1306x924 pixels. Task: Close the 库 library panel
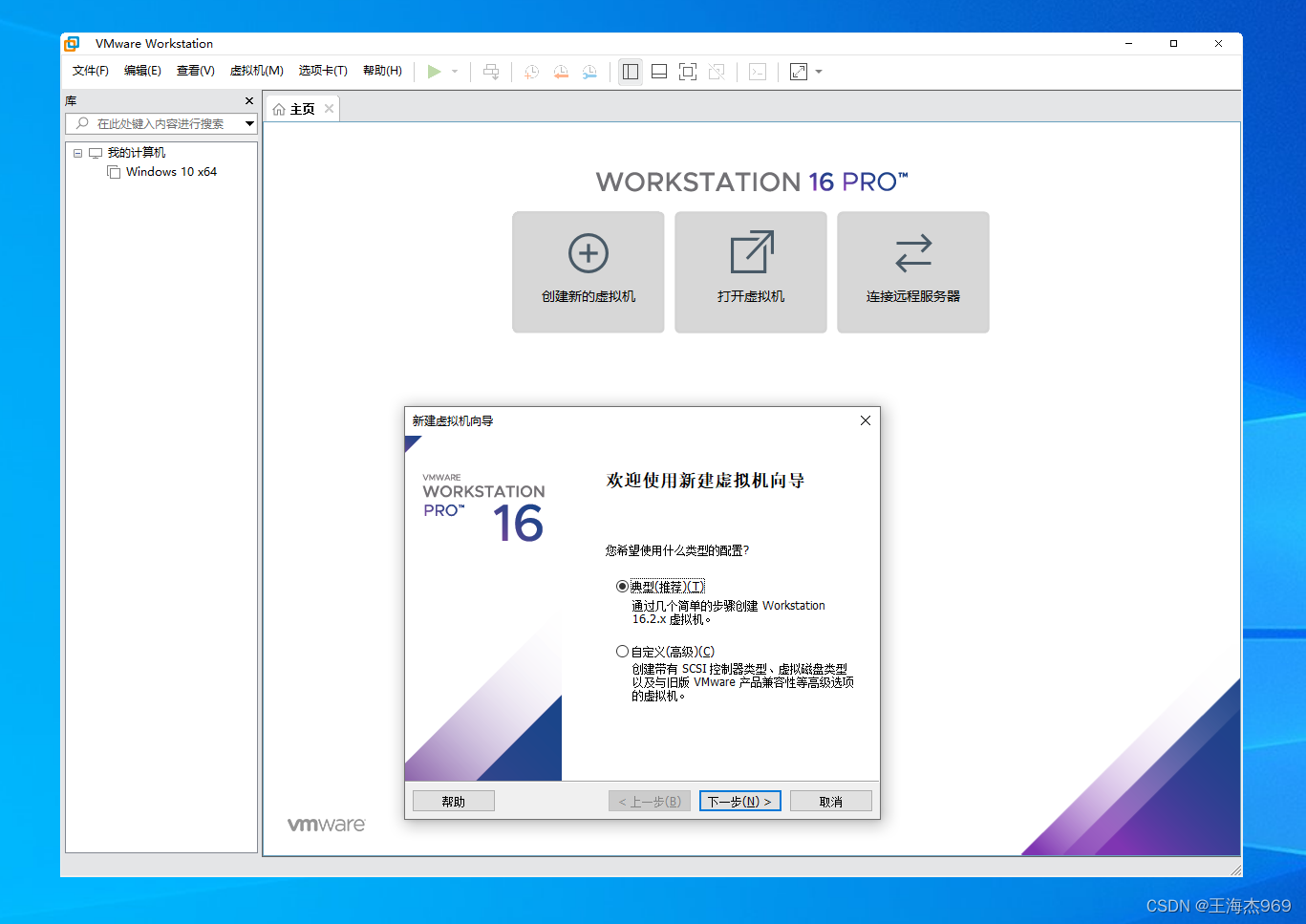tap(249, 101)
